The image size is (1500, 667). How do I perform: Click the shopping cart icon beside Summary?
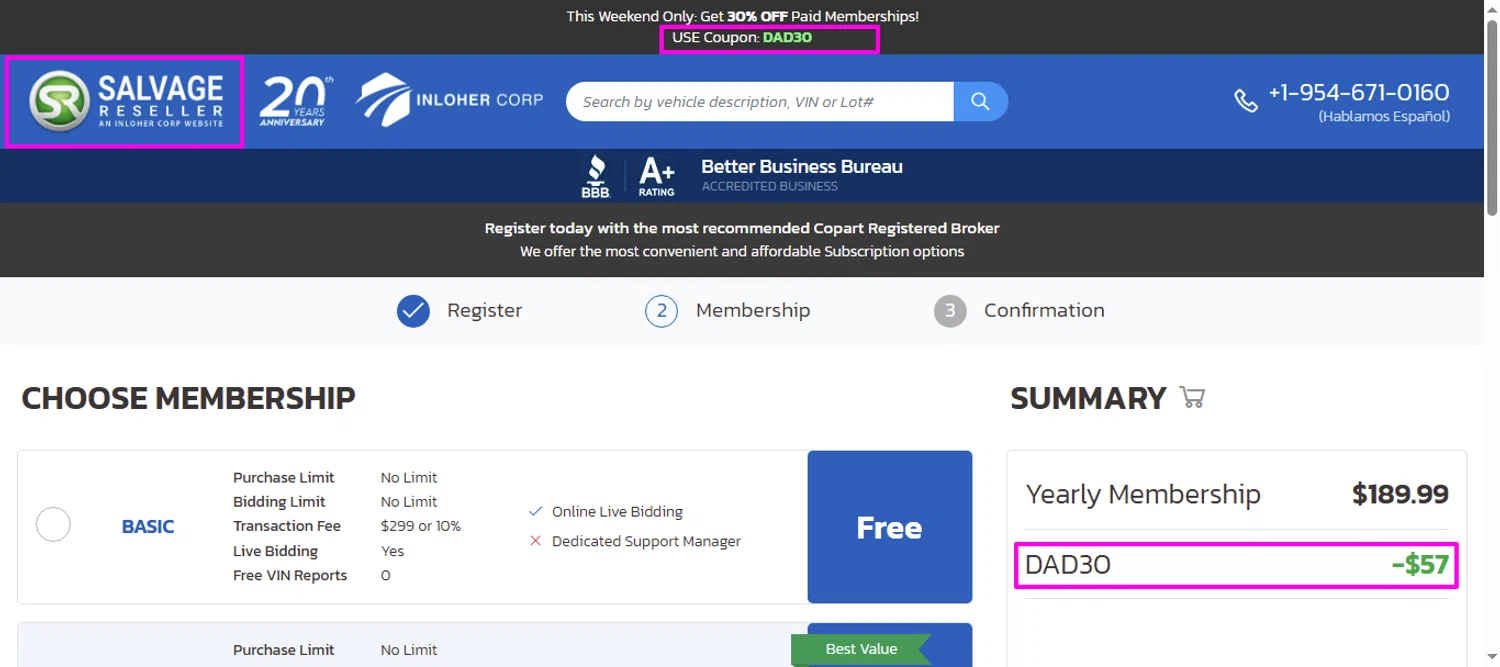click(1192, 398)
